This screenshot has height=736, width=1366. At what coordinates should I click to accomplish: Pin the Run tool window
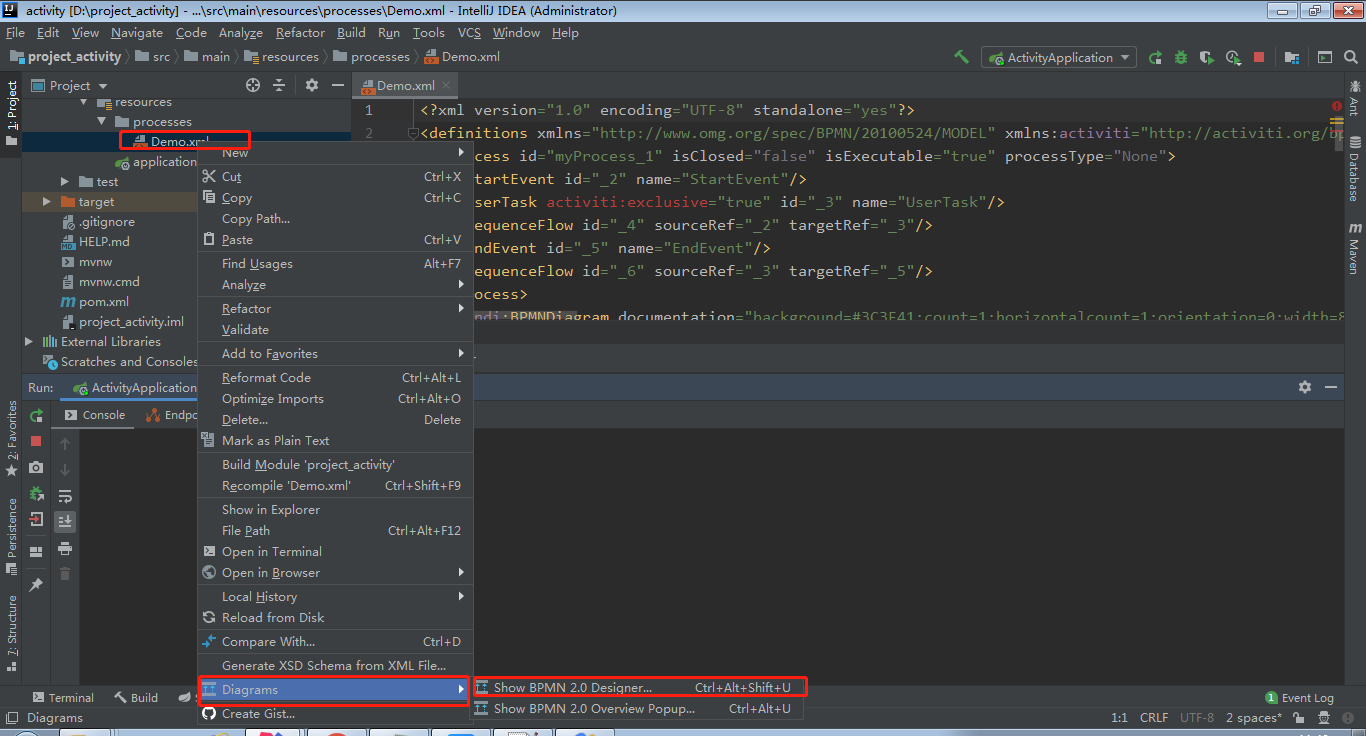click(x=36, y=585)
